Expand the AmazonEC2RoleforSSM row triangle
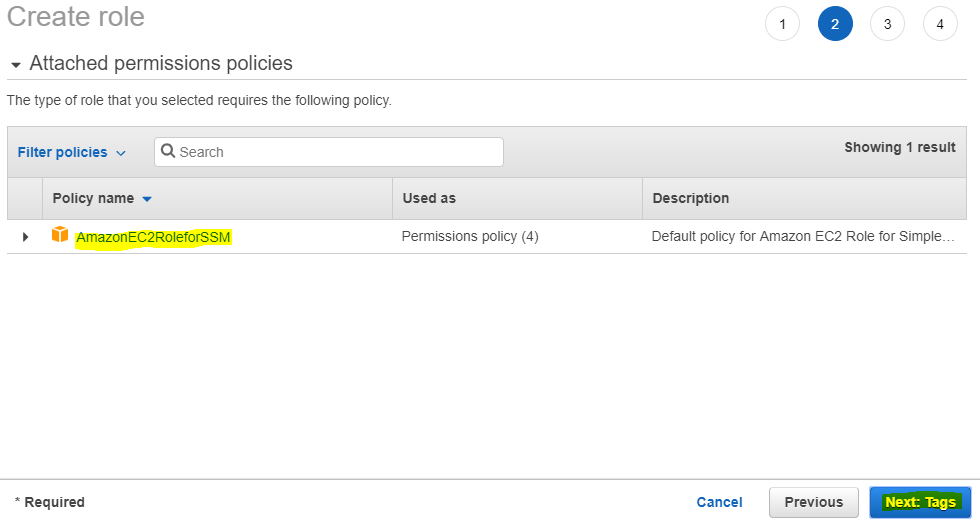Screen dimensions: 980x523 pos(25,237)
